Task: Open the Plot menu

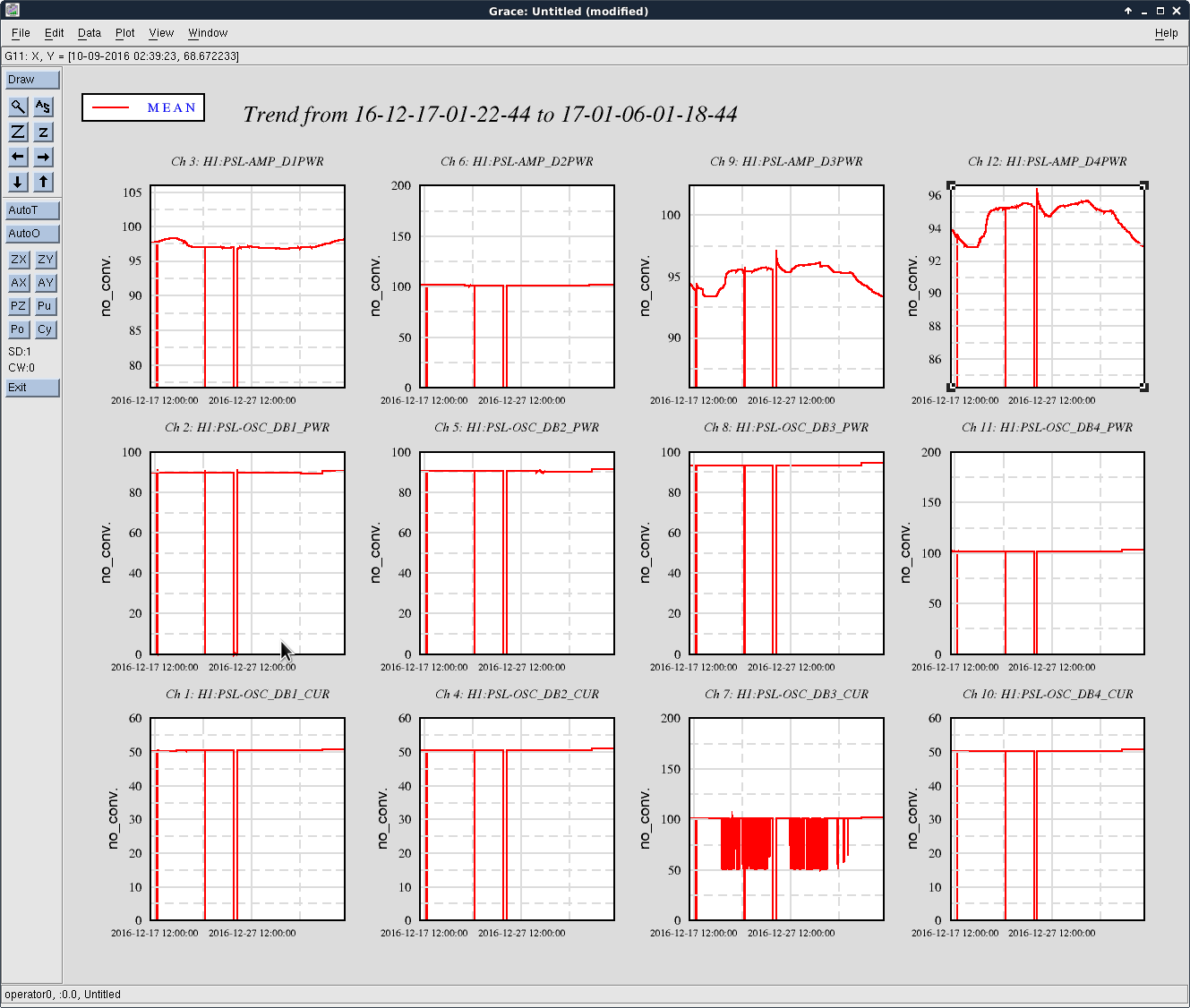Action: click(x=125, y=33)
